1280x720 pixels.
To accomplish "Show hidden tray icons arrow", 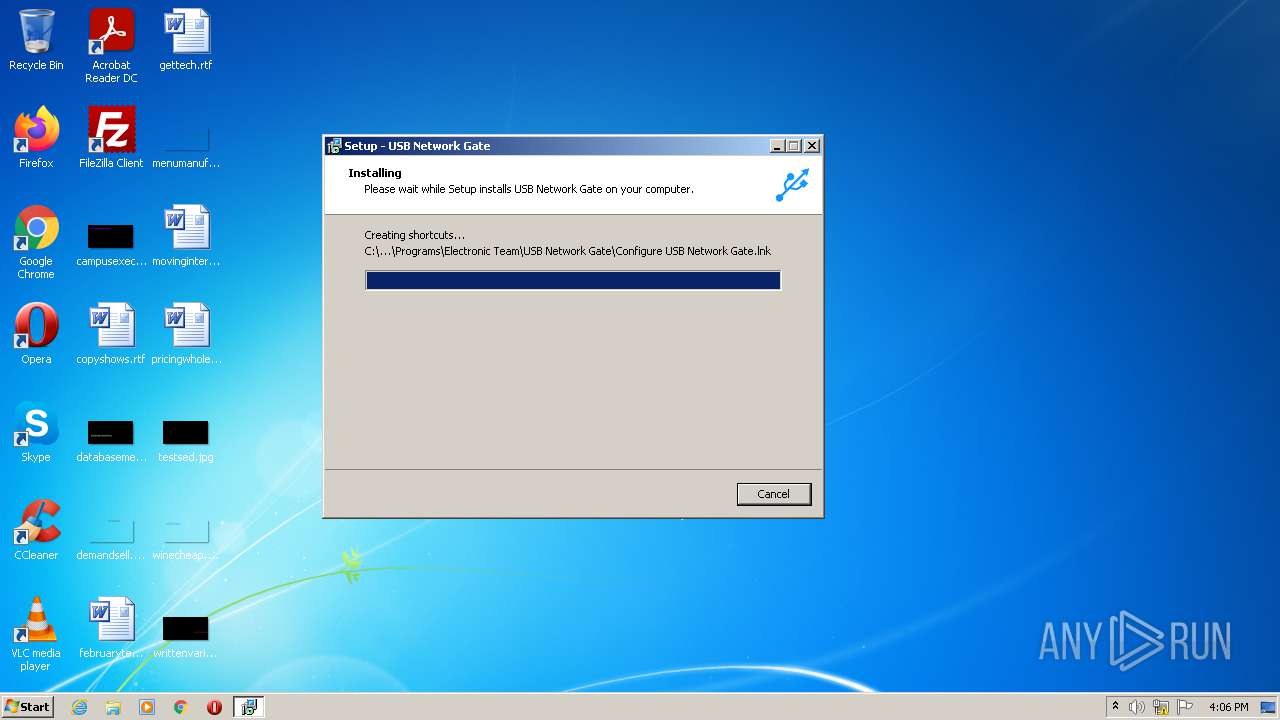I will pyautogui.click(x=1115, y=707).
